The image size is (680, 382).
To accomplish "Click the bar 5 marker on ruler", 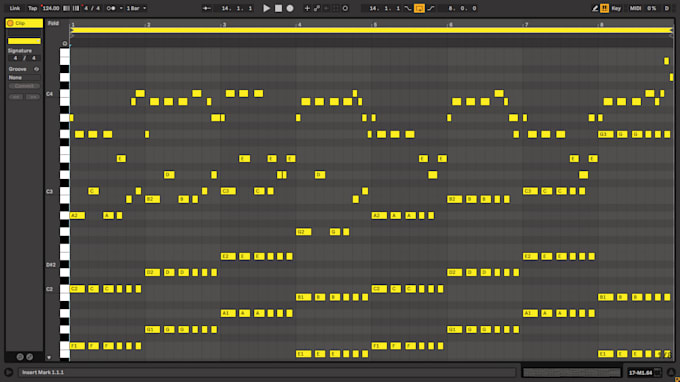I will [375, 24].
